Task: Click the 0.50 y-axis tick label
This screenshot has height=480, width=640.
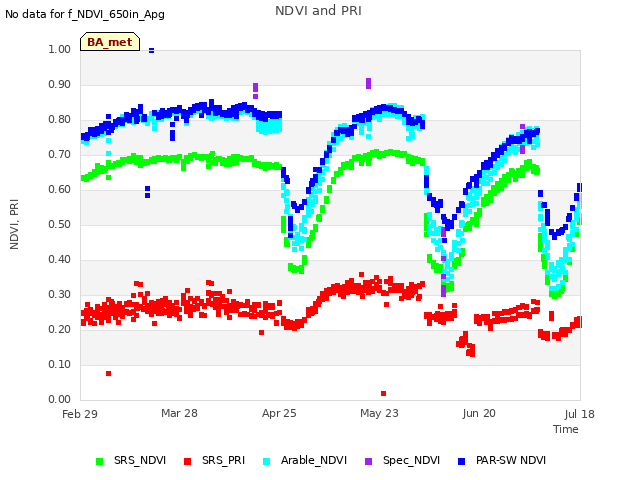Action: click(60, 224)
